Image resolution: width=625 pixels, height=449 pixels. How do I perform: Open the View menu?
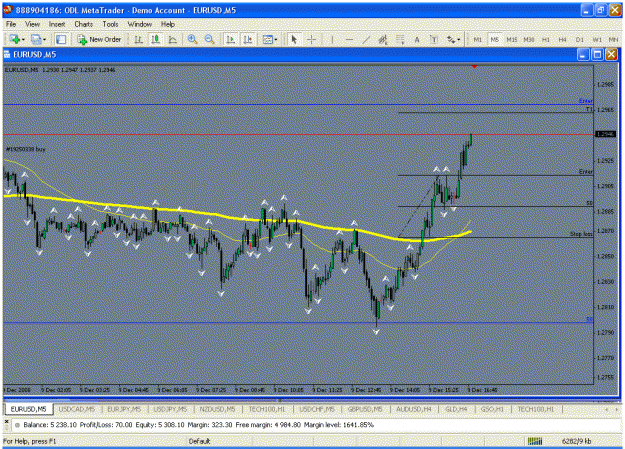click(32, 24)
